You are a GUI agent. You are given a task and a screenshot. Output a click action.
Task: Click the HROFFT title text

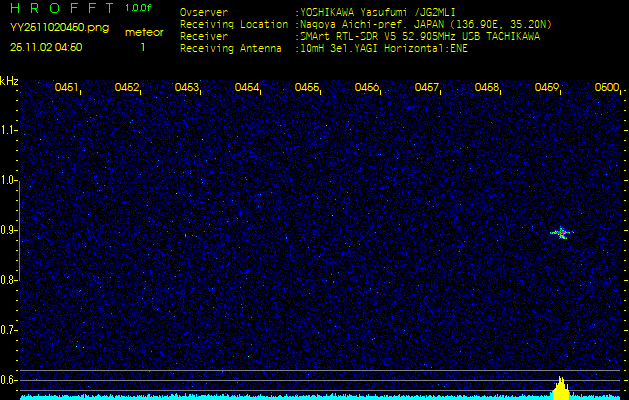tap(62, 8)
